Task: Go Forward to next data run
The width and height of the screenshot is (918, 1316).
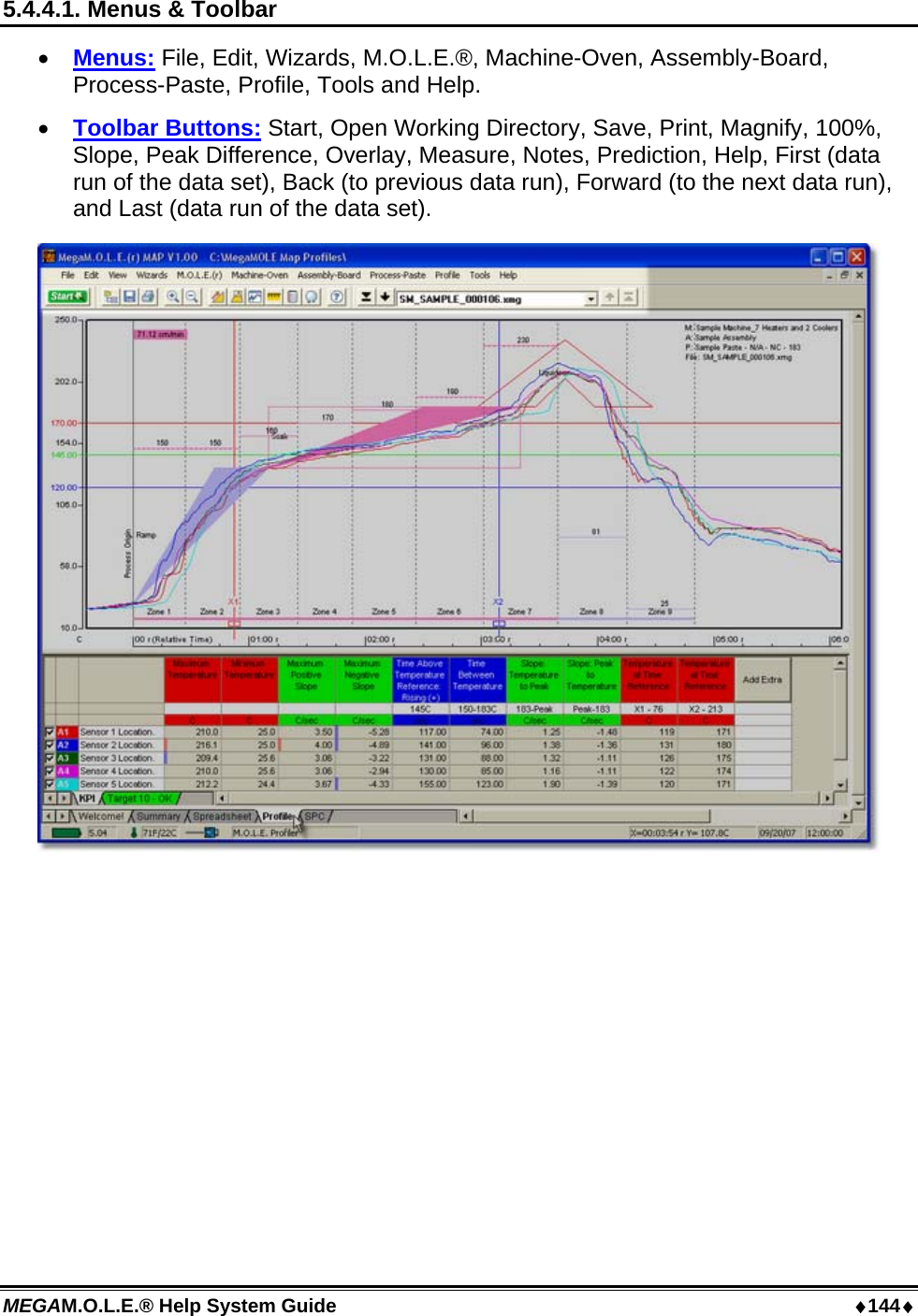Action: pyautogui.click(x=609, y=296)
